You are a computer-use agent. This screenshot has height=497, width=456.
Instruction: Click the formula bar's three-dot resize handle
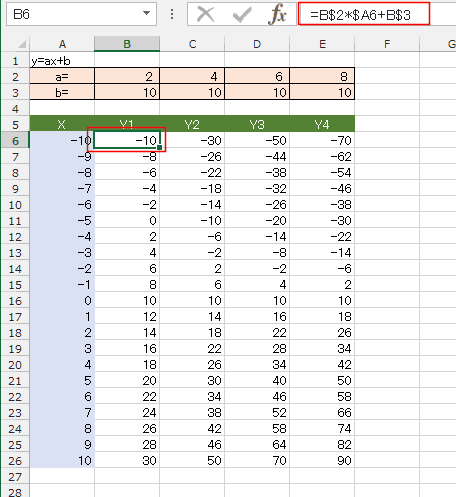tap(172, 14)
